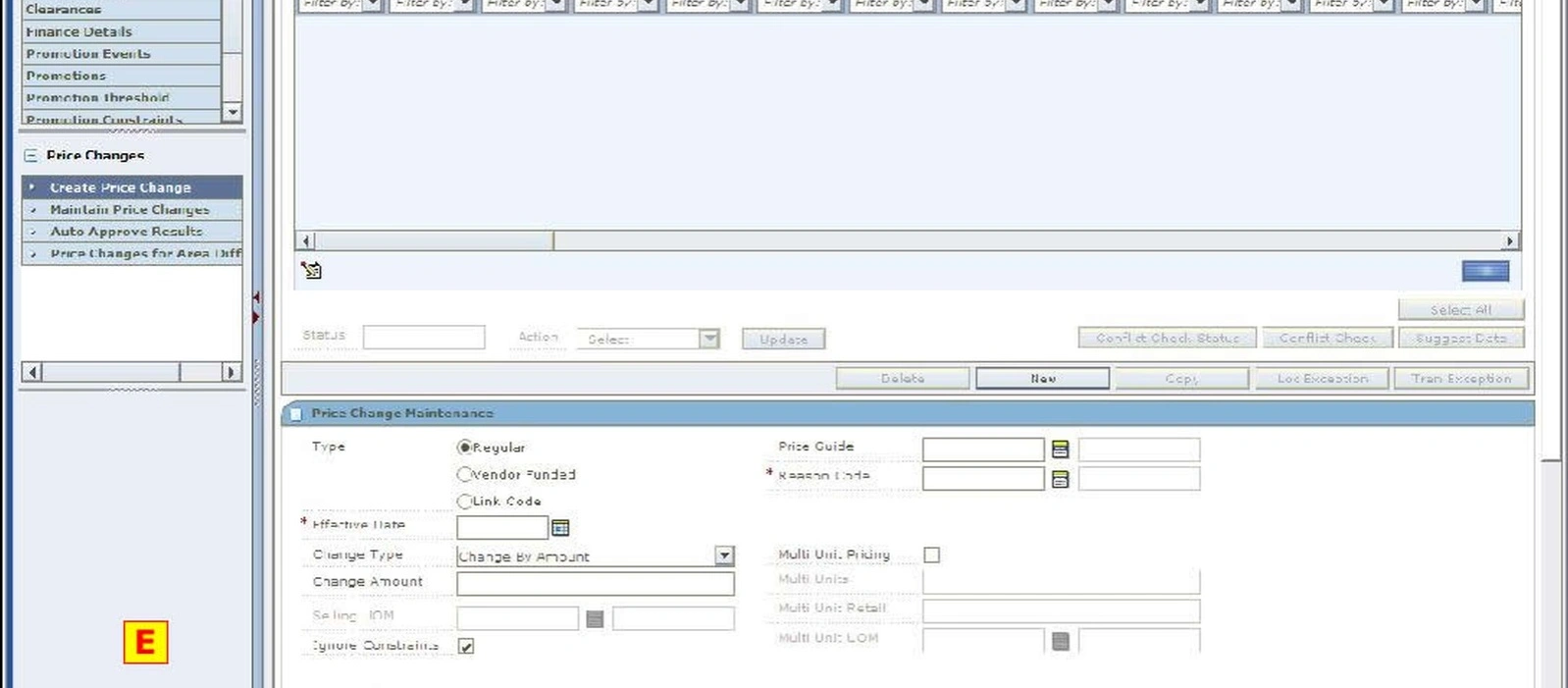Click the Effective Date input field
The height and width of the screenshot is (688, 1568).
[x=502, y=527]
